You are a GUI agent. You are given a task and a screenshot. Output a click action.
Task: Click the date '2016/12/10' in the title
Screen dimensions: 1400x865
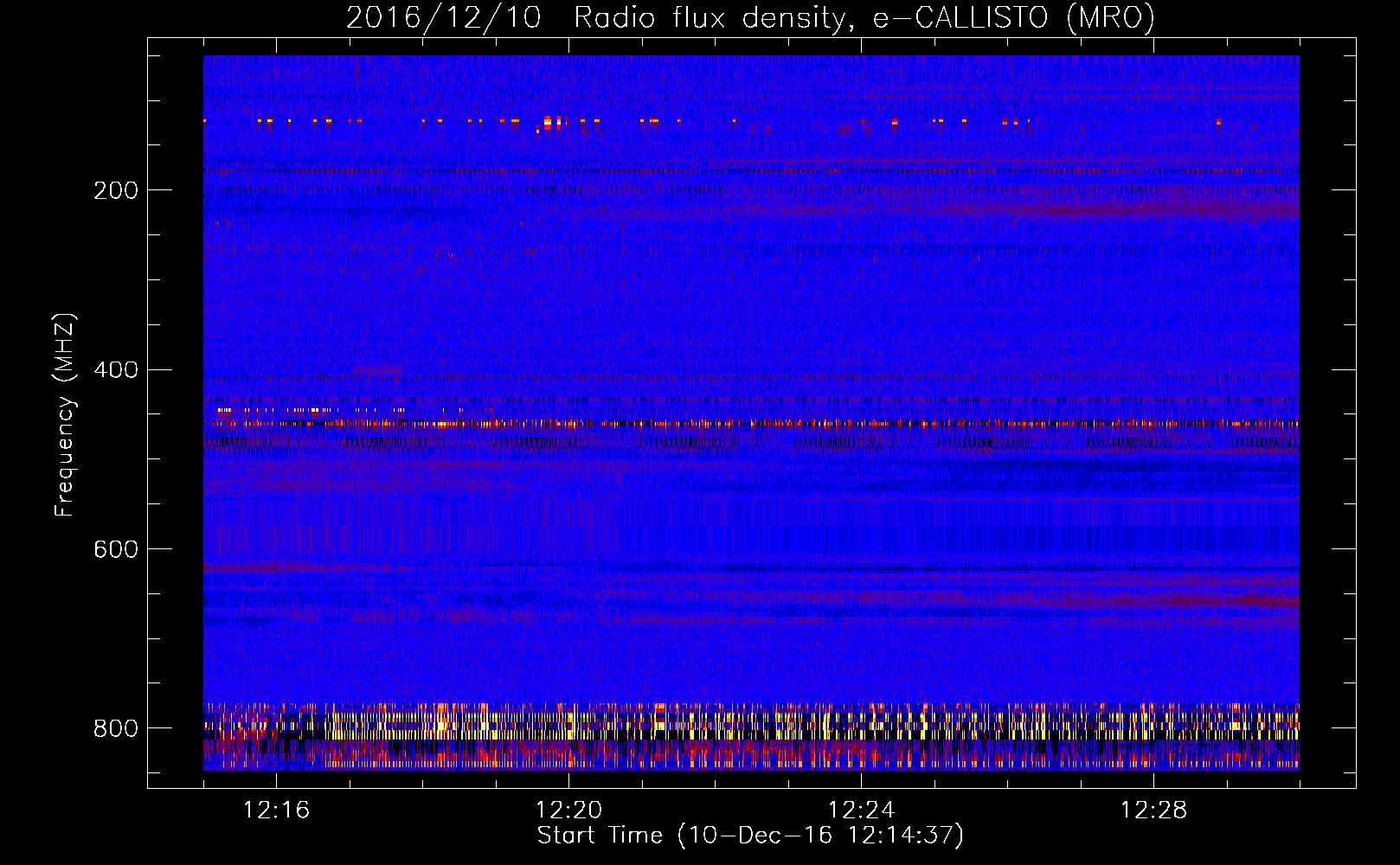coord(444,18)
